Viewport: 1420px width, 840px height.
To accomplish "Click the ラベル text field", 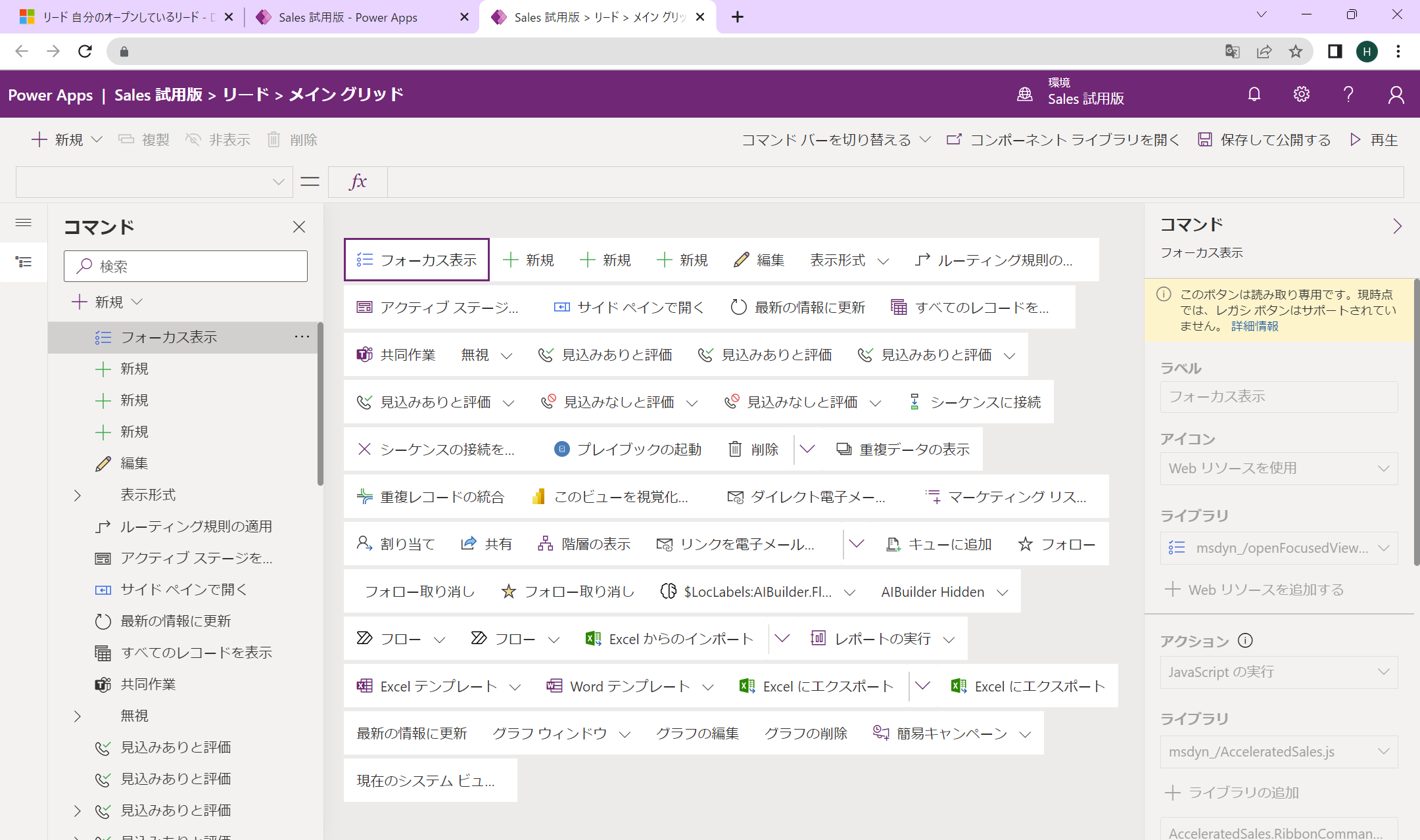I will click(1279, 397).
